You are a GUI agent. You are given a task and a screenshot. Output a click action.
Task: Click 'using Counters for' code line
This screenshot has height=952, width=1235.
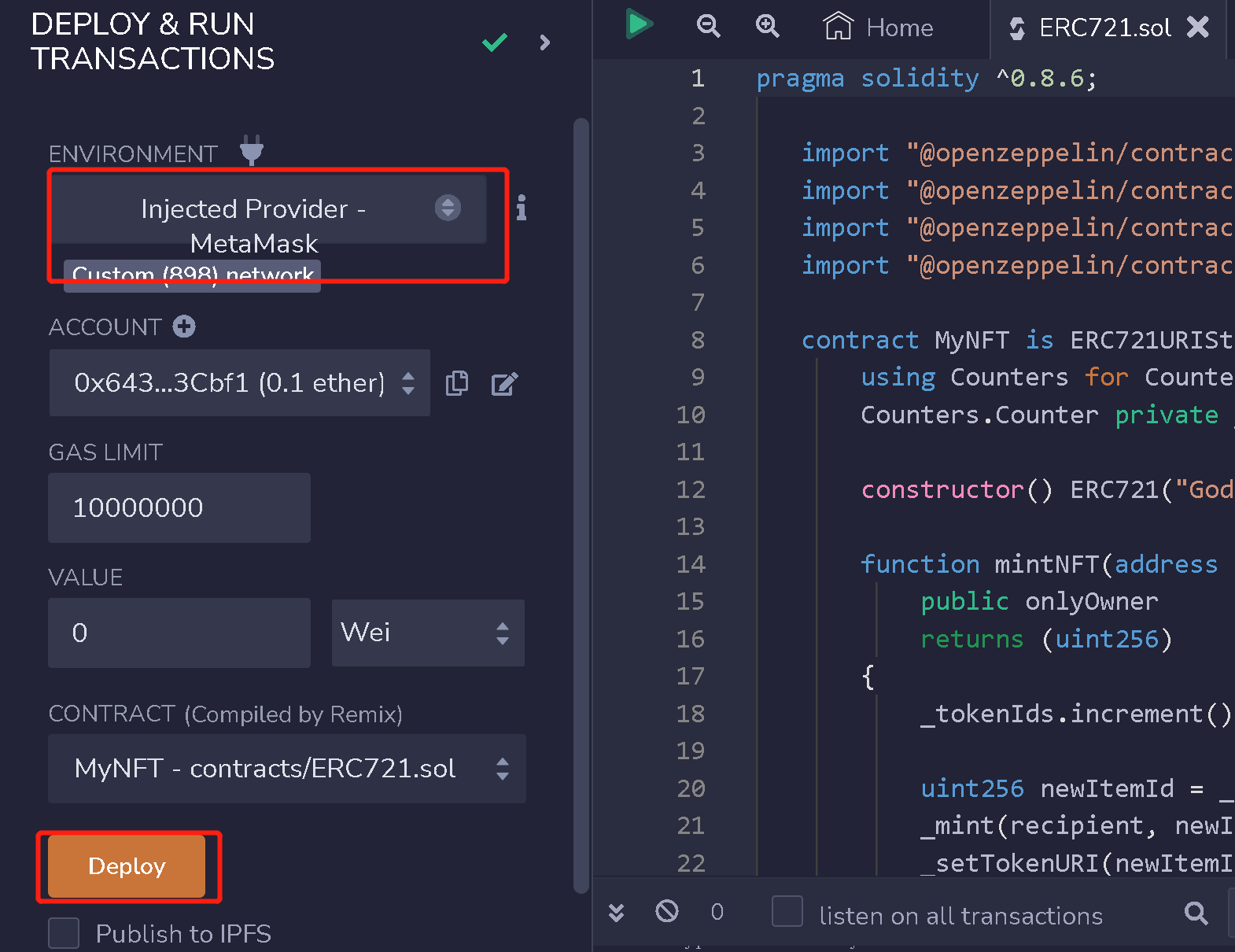[x=1046, y=377]
